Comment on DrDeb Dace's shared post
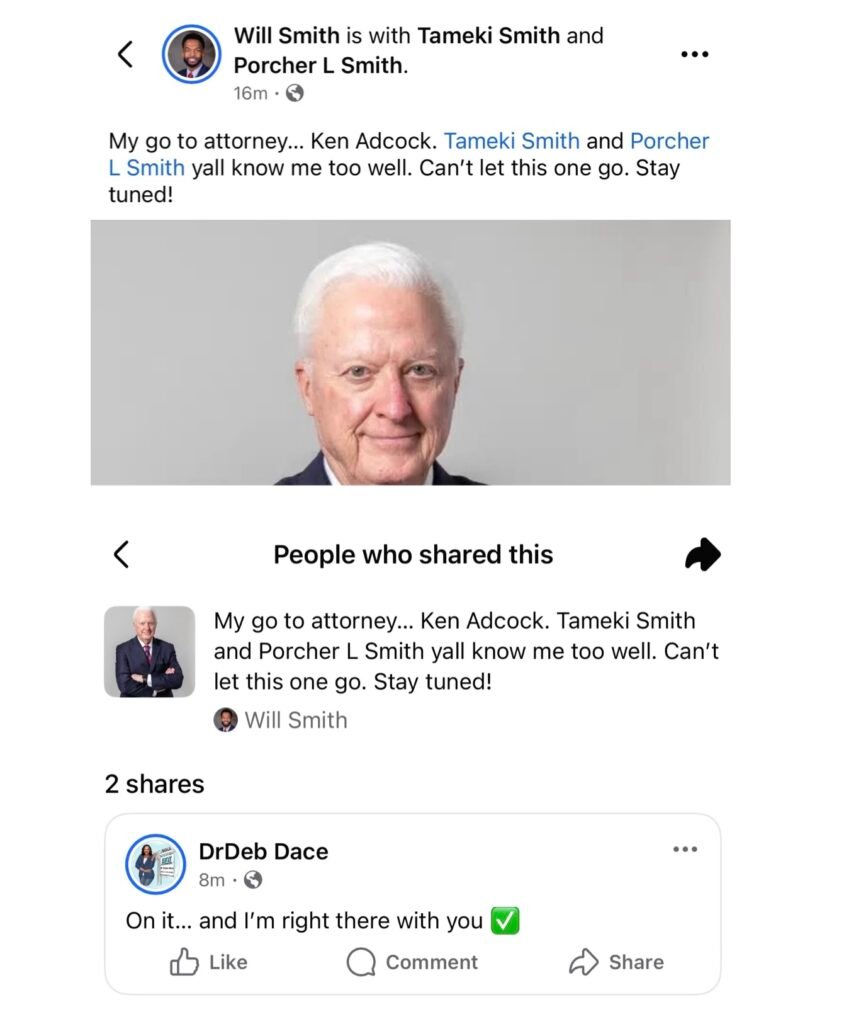856x1024 pixels. click(412, 962)
